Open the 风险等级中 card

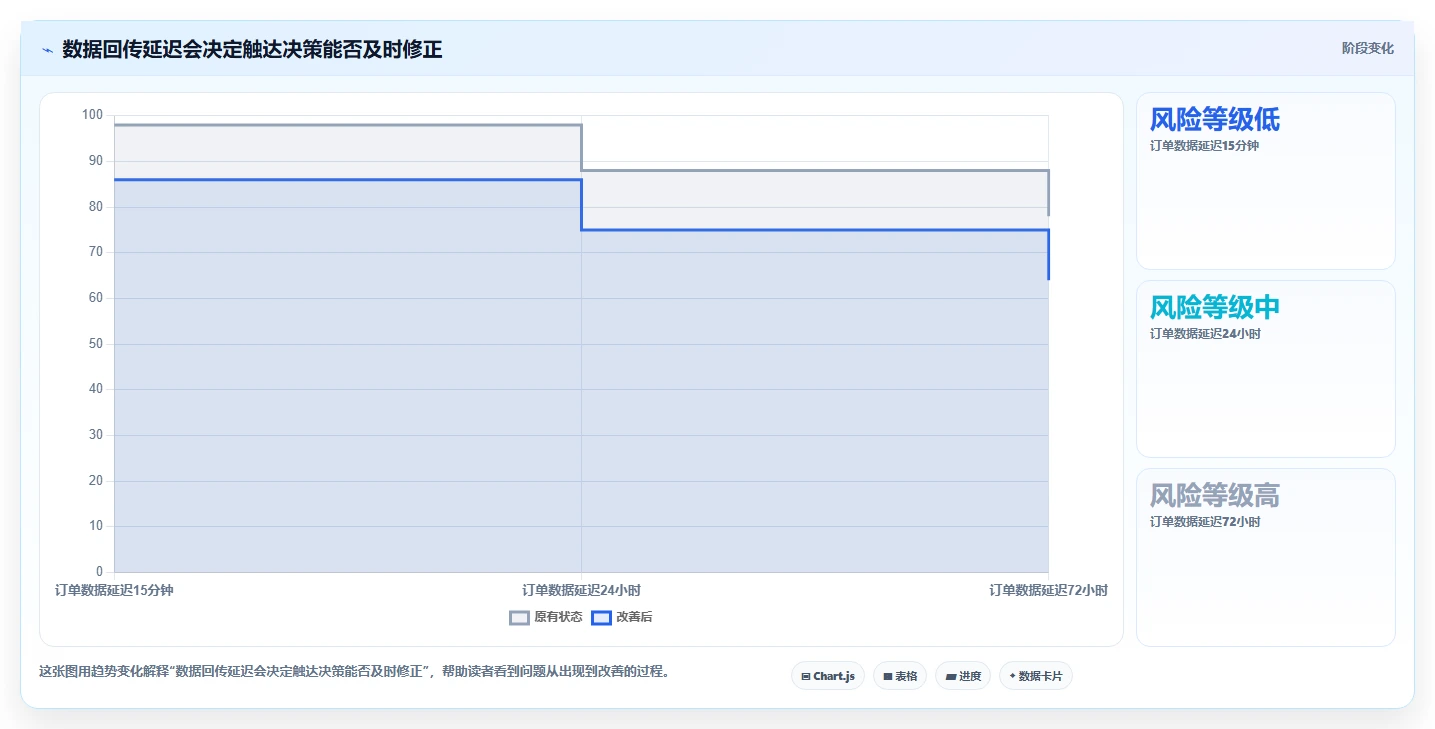click(1266, 369)
